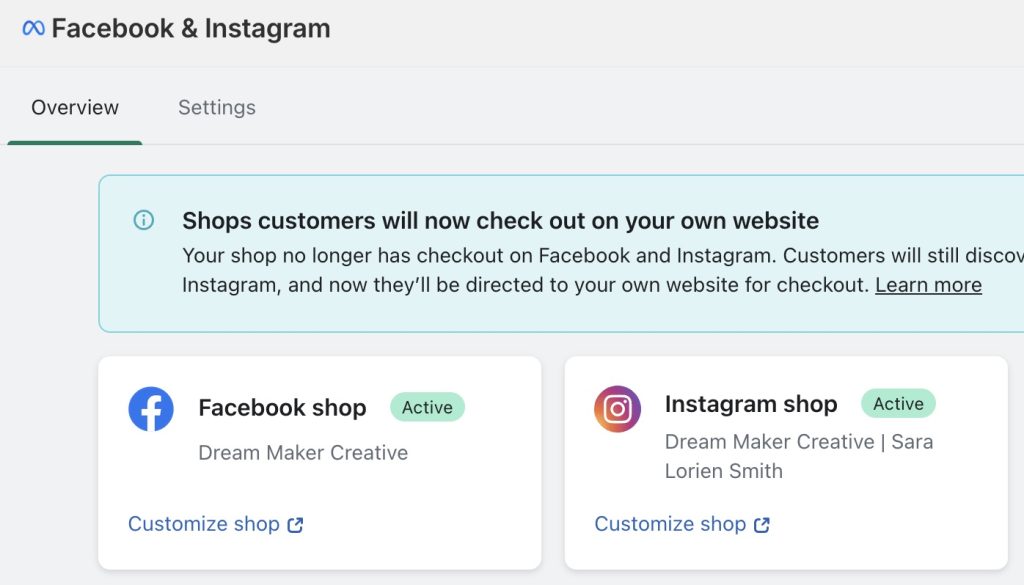Switch to the Overview tab

(74, 107)
